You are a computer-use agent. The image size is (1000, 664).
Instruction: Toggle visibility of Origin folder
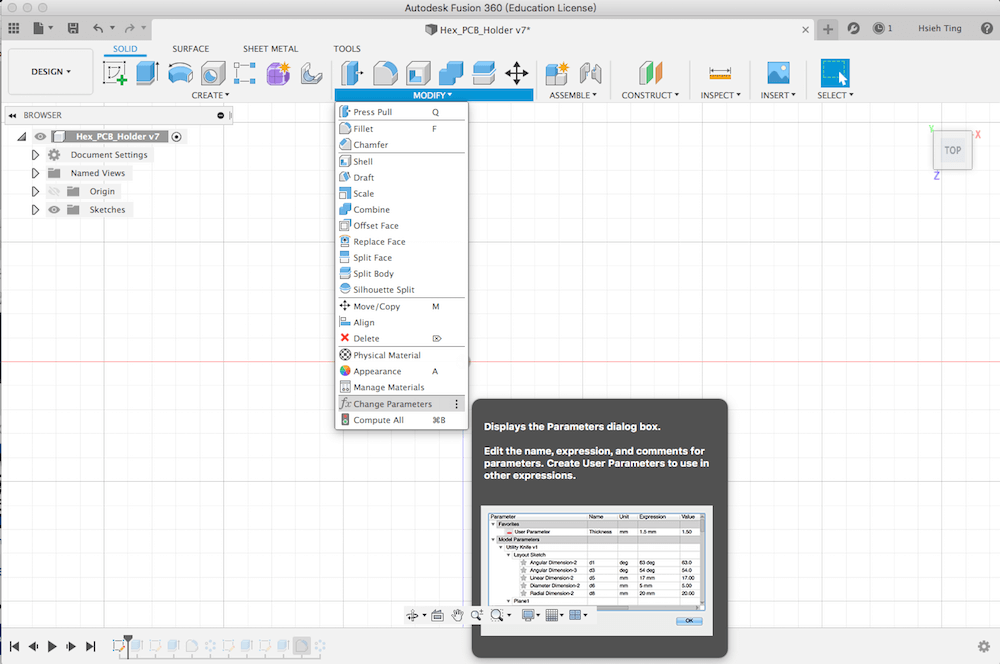click(54, 191)
